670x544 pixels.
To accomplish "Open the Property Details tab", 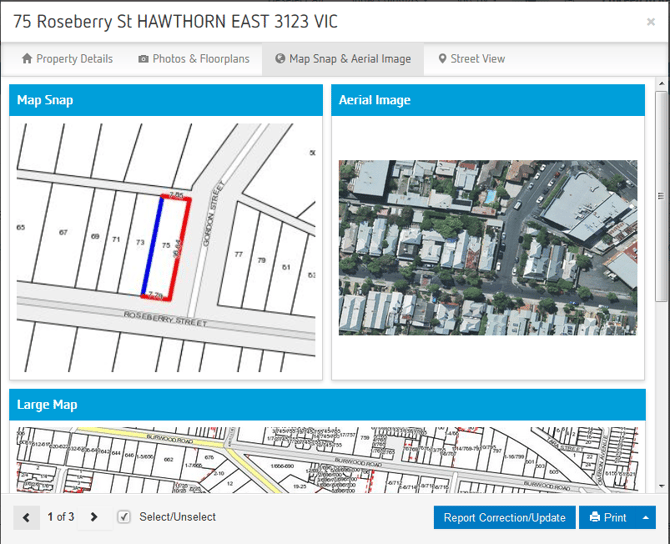I will pos(67,59).
